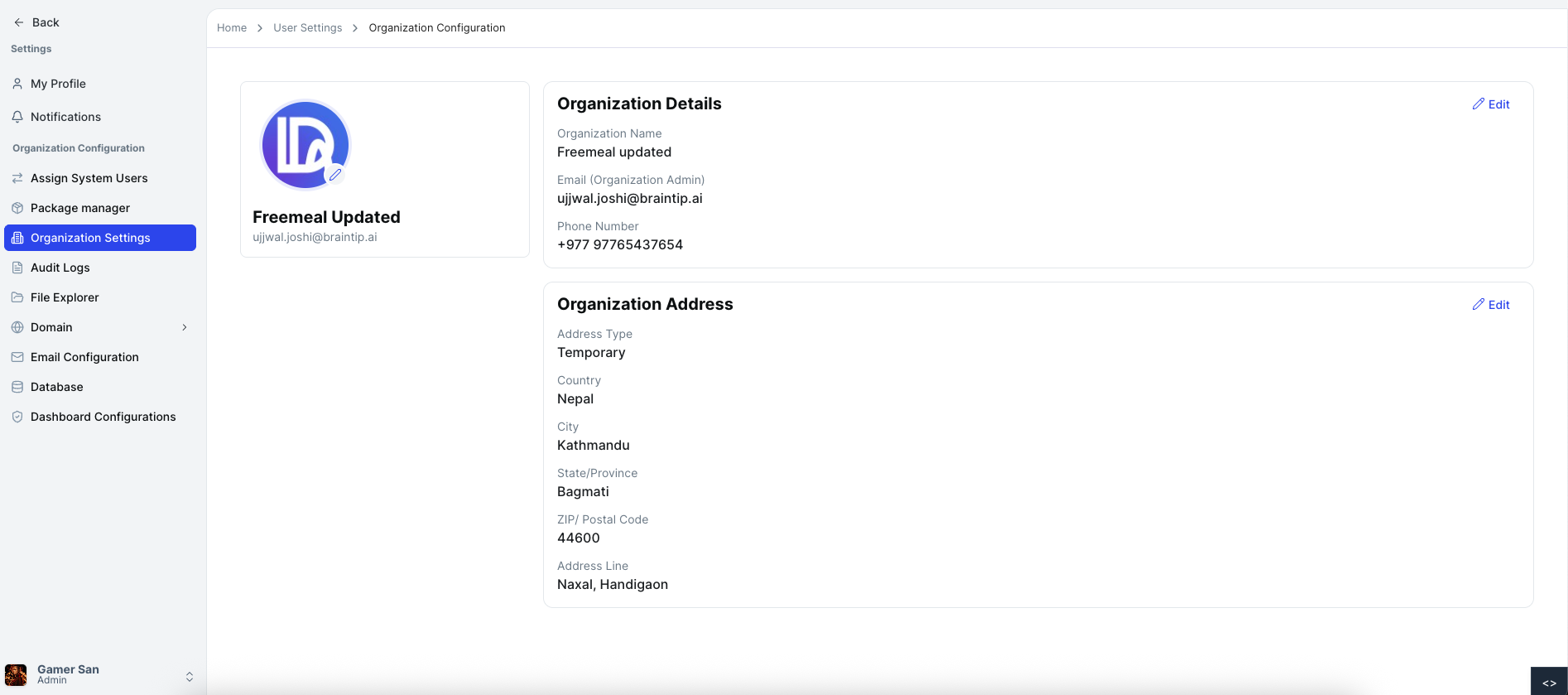
Task: Click the Database cylinder icon
Action: point(17,387)
